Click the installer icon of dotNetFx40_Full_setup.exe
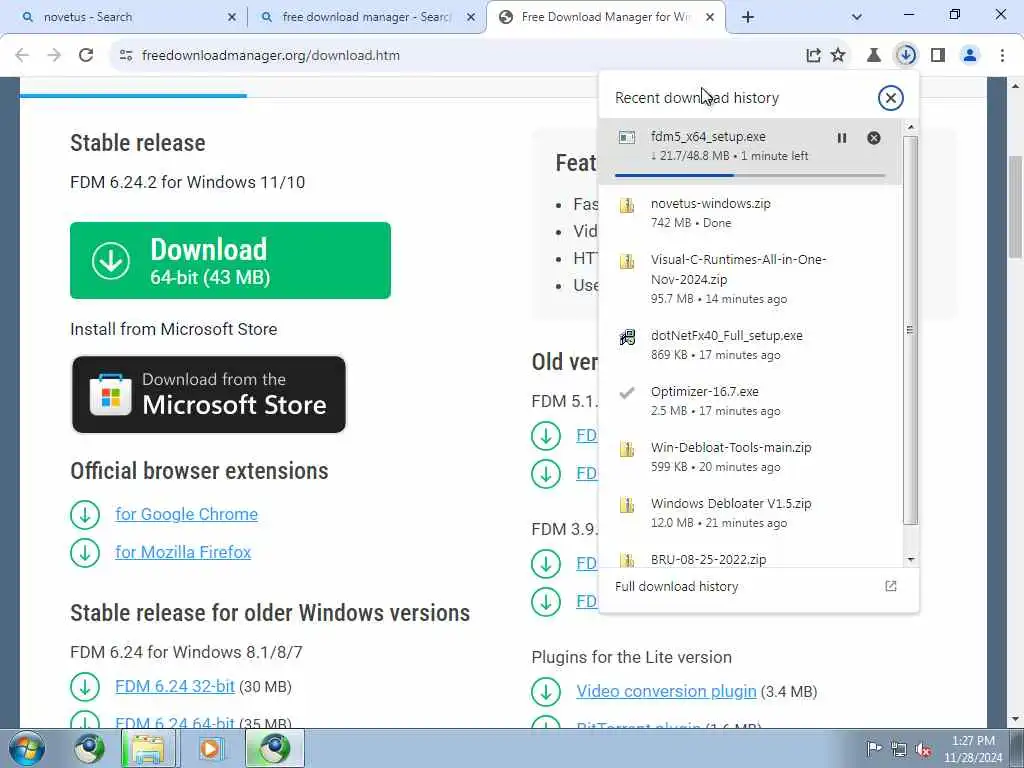 627,338
